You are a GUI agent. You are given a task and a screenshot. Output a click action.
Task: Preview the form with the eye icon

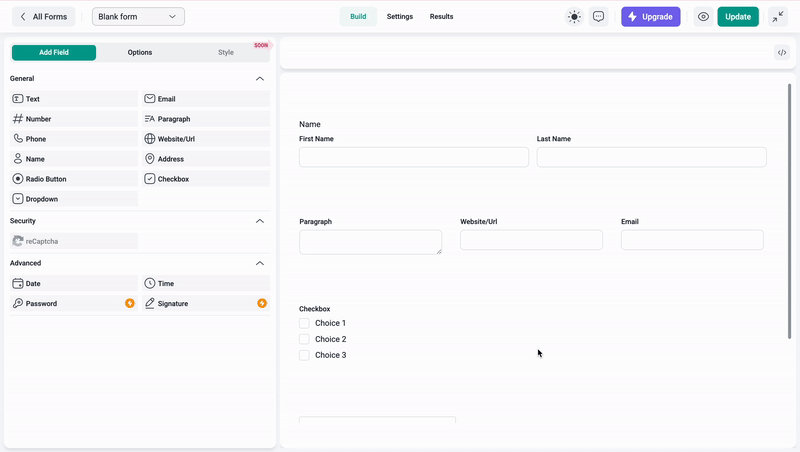pyautogui.click(x=703, y=17)
